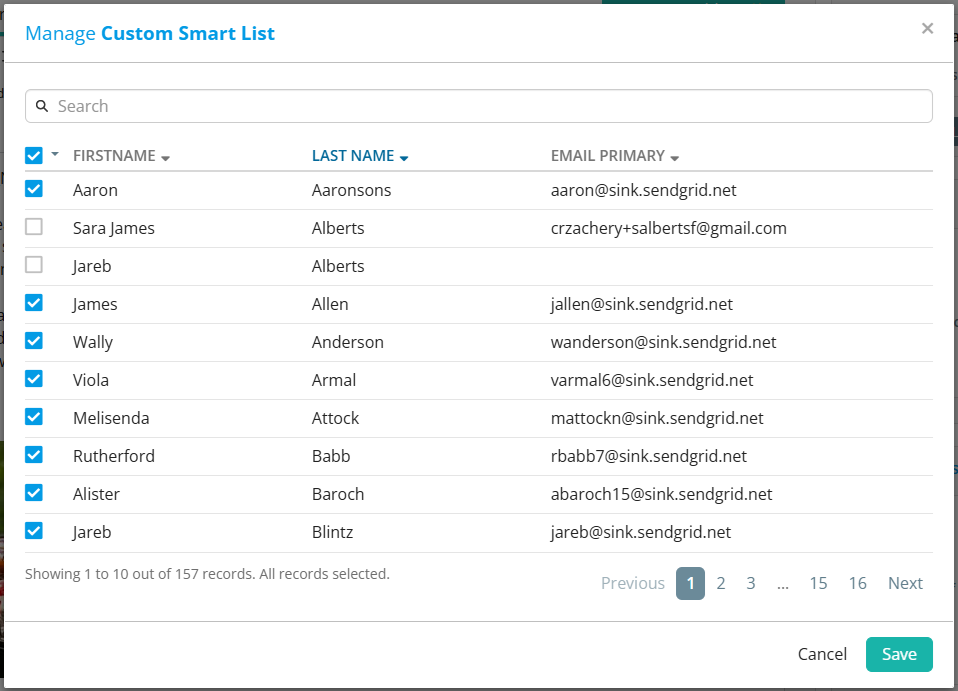Click the search magnifier icon
This screenshot has height=691, width=958.
tap(43, 106)
